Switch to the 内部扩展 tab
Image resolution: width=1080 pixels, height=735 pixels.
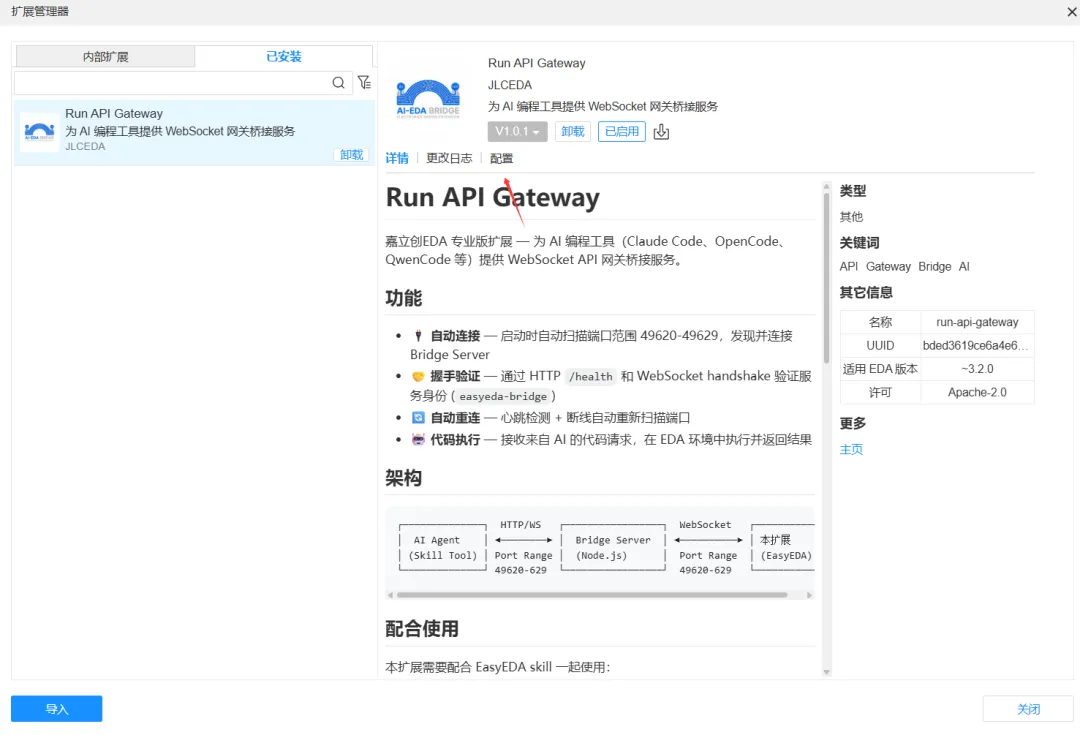pyautogui.click(x=105, y=56)
